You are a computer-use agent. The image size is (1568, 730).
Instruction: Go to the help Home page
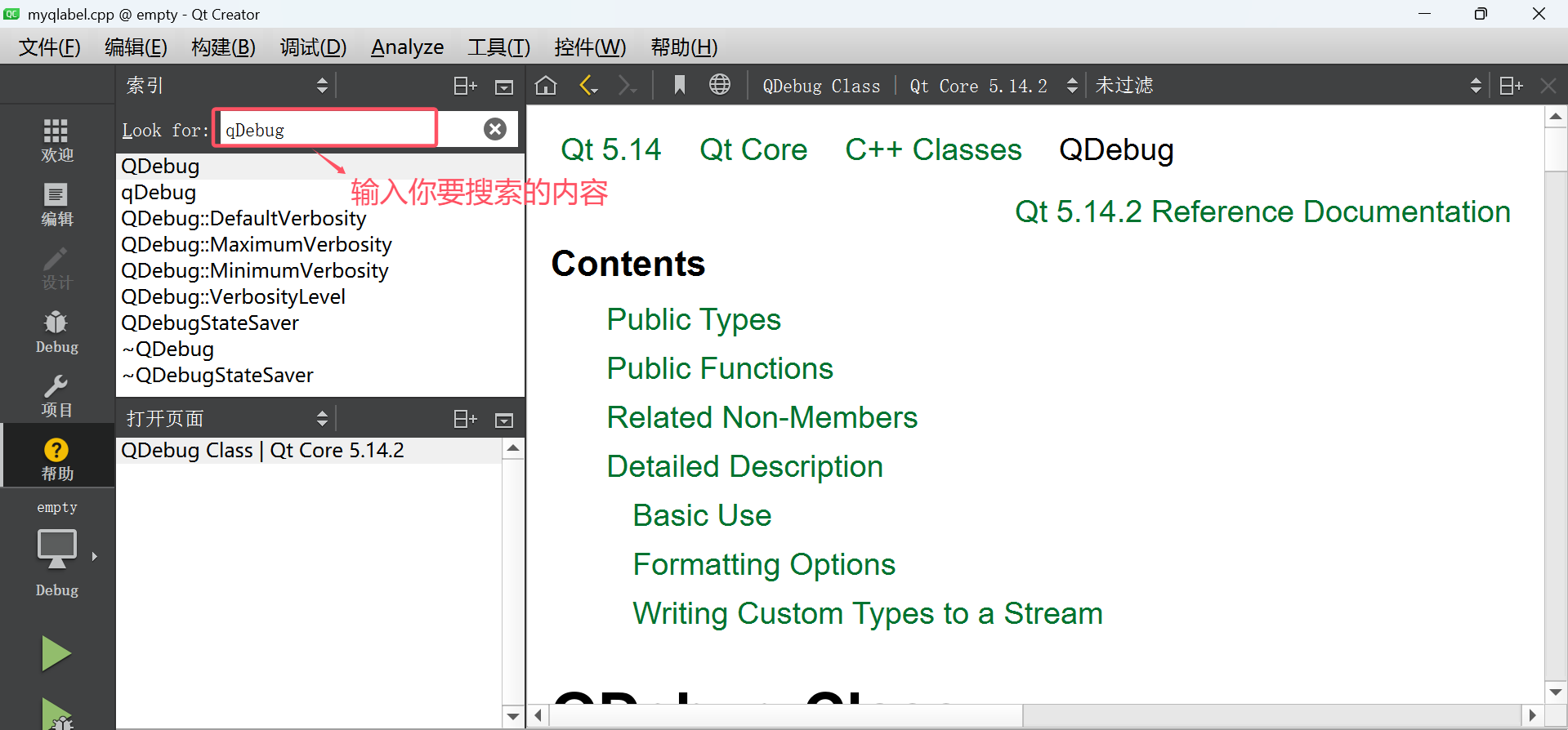(546, 85)
